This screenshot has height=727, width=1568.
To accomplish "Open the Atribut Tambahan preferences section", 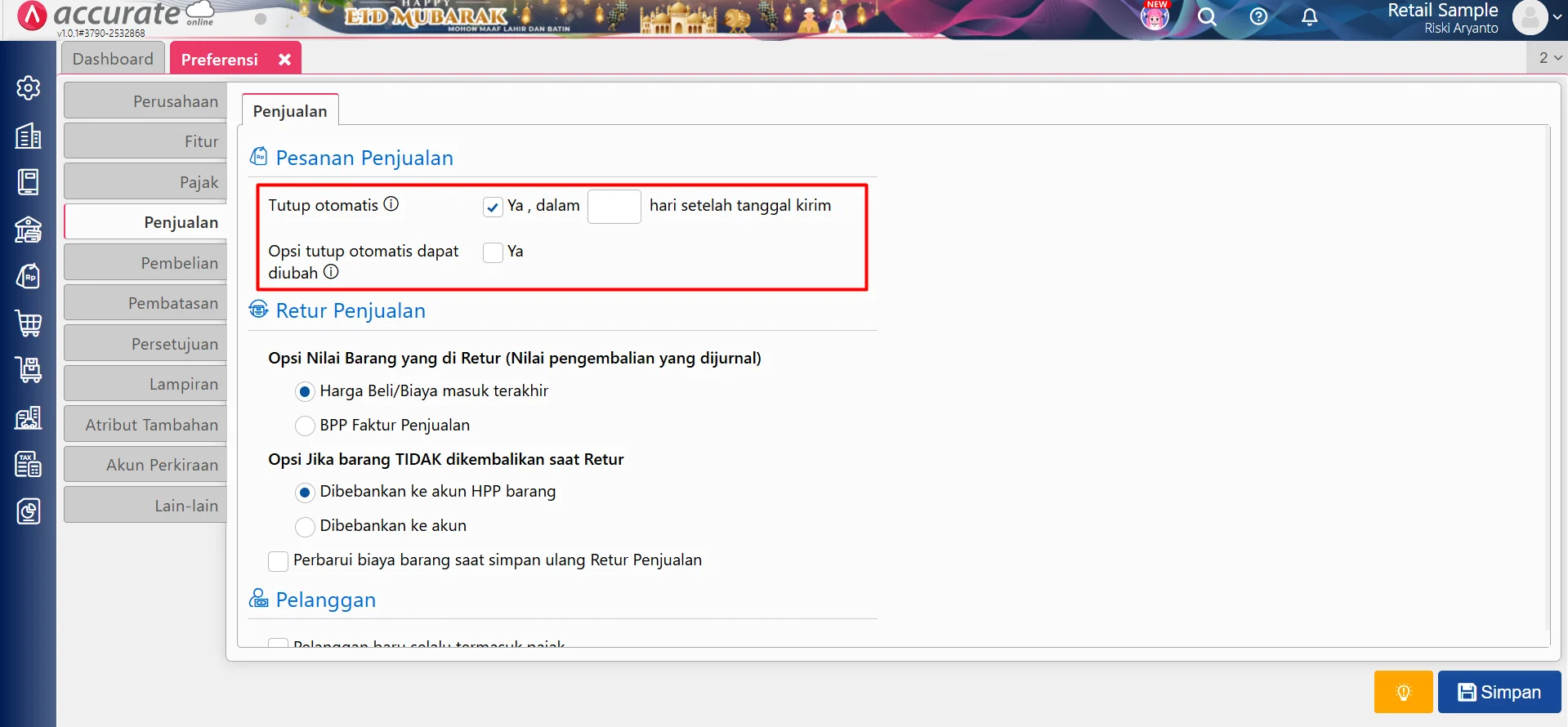I will (x=145, y=425).
